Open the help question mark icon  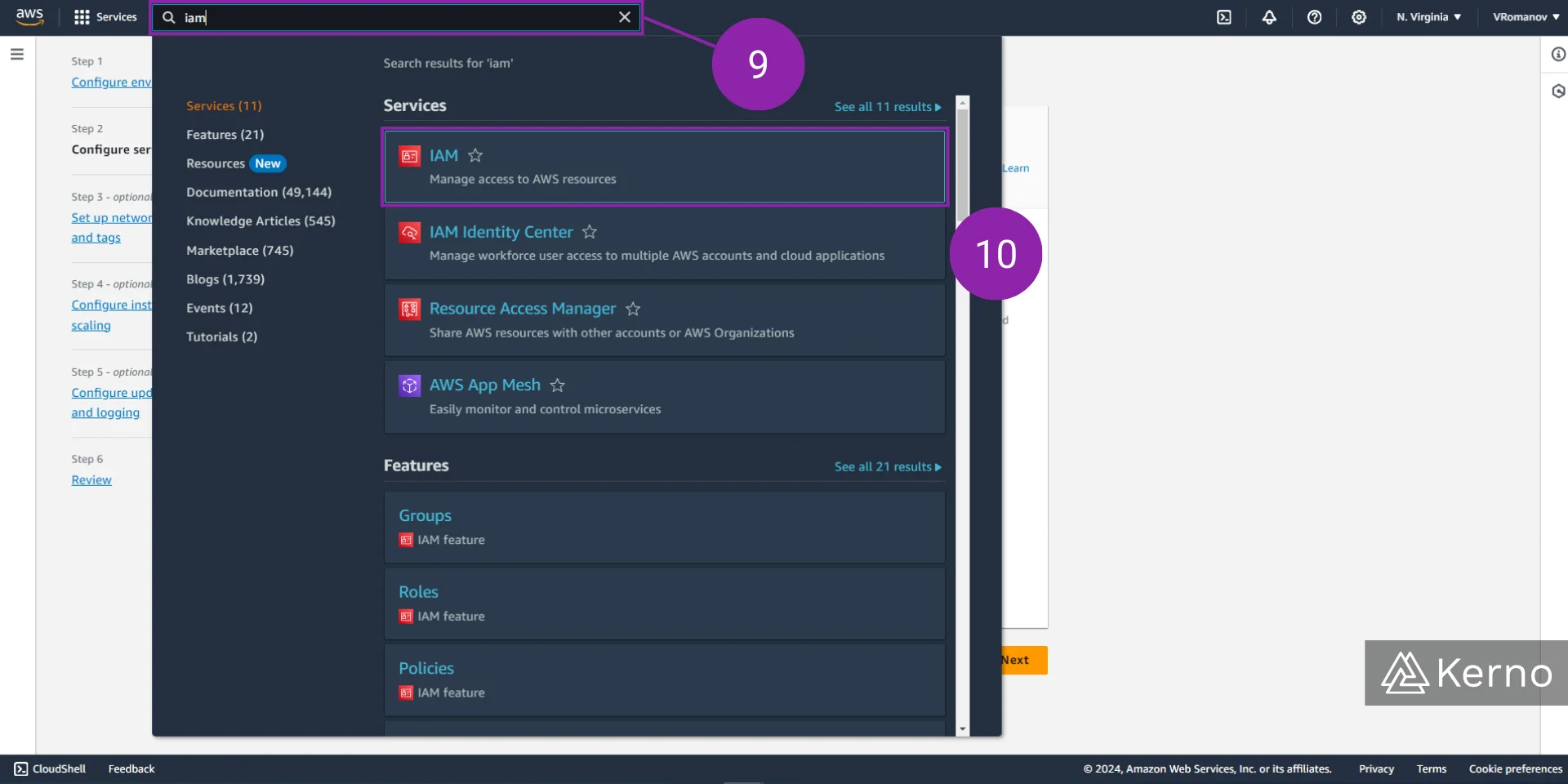click(x=1314, y=17)
